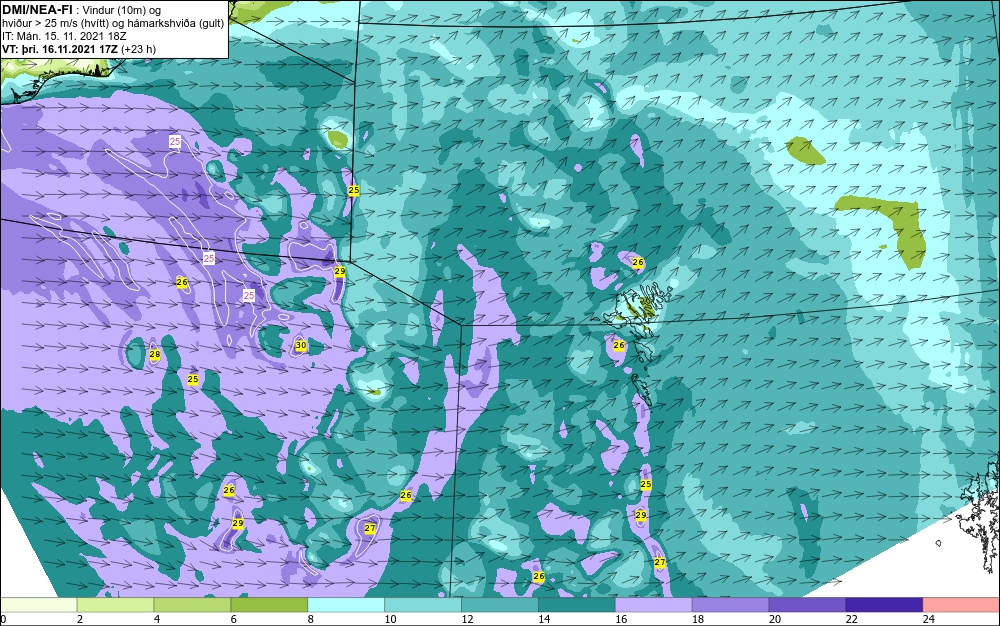Screen dimensions: 1000x626
Task: Select the 'VT: þri. 16.11.2021 17Z' valid time
Action: 60,49
